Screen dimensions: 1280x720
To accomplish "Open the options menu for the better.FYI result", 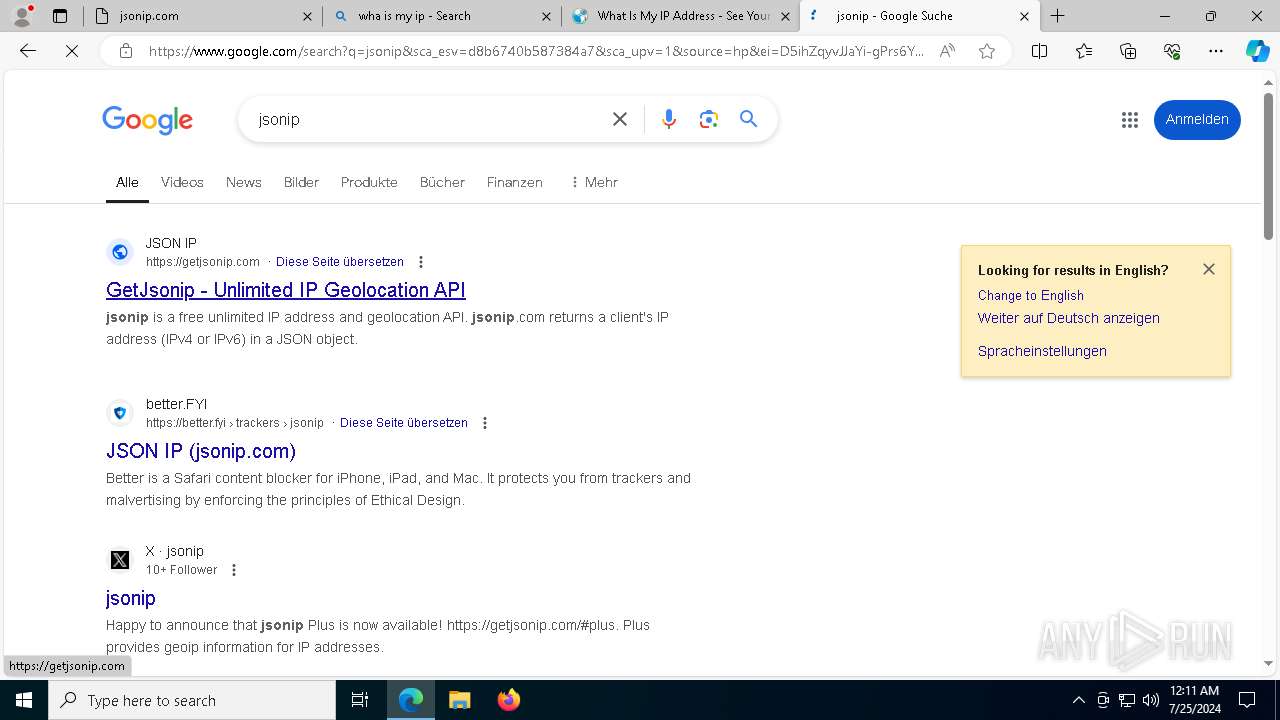I will click(x=485, y=423).
